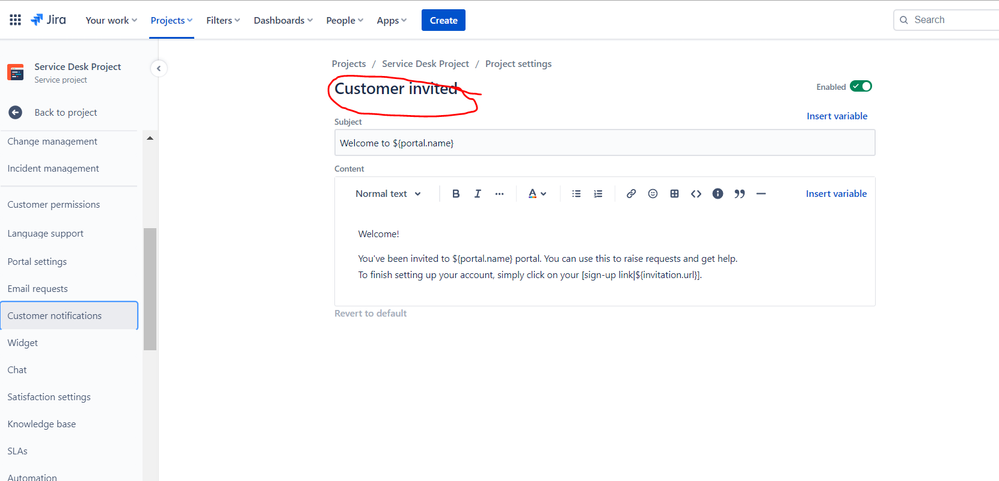999x481 pixels.
Task: Click the Customer invited heading
Action: point(396,89)
